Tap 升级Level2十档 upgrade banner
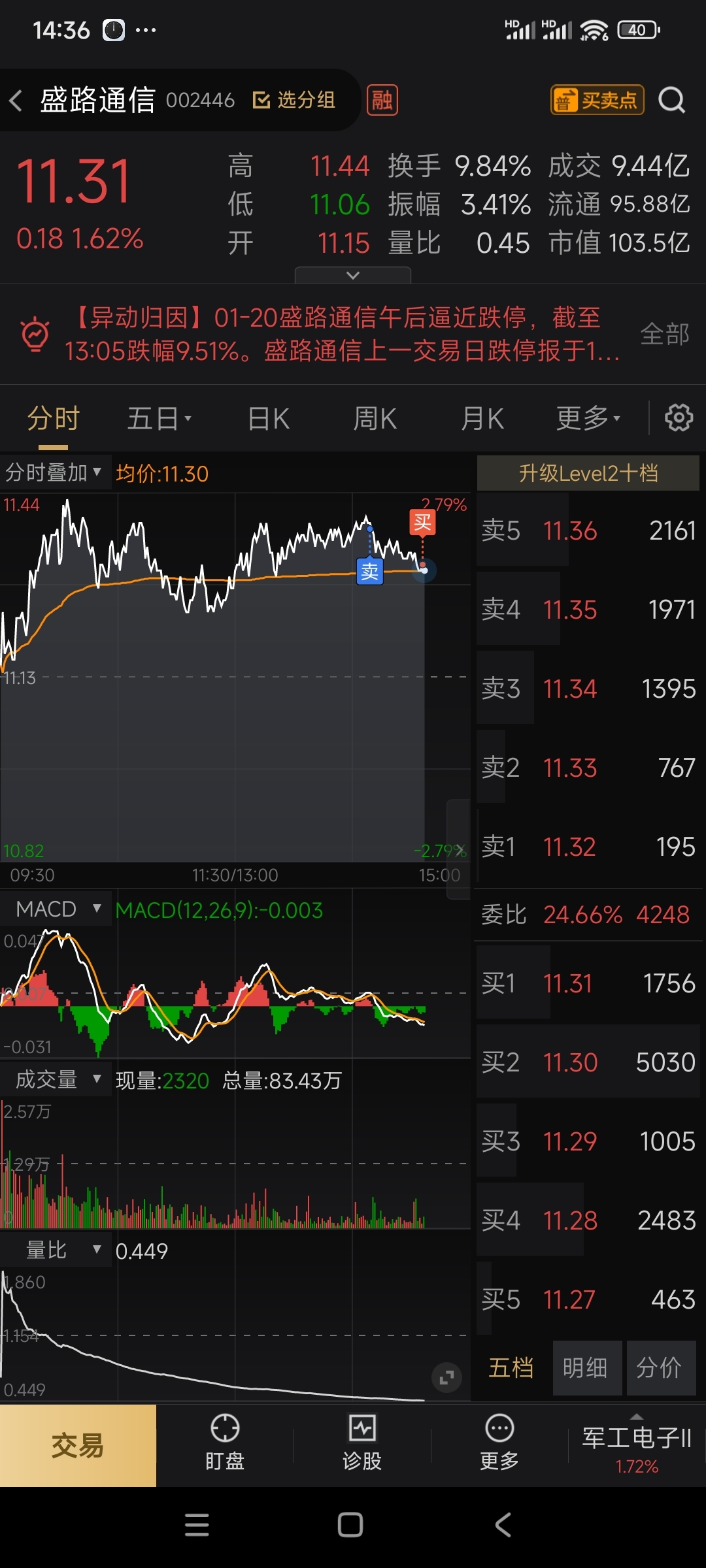Viewport: 706px width, 1568px height. click(x=588, y=473)
